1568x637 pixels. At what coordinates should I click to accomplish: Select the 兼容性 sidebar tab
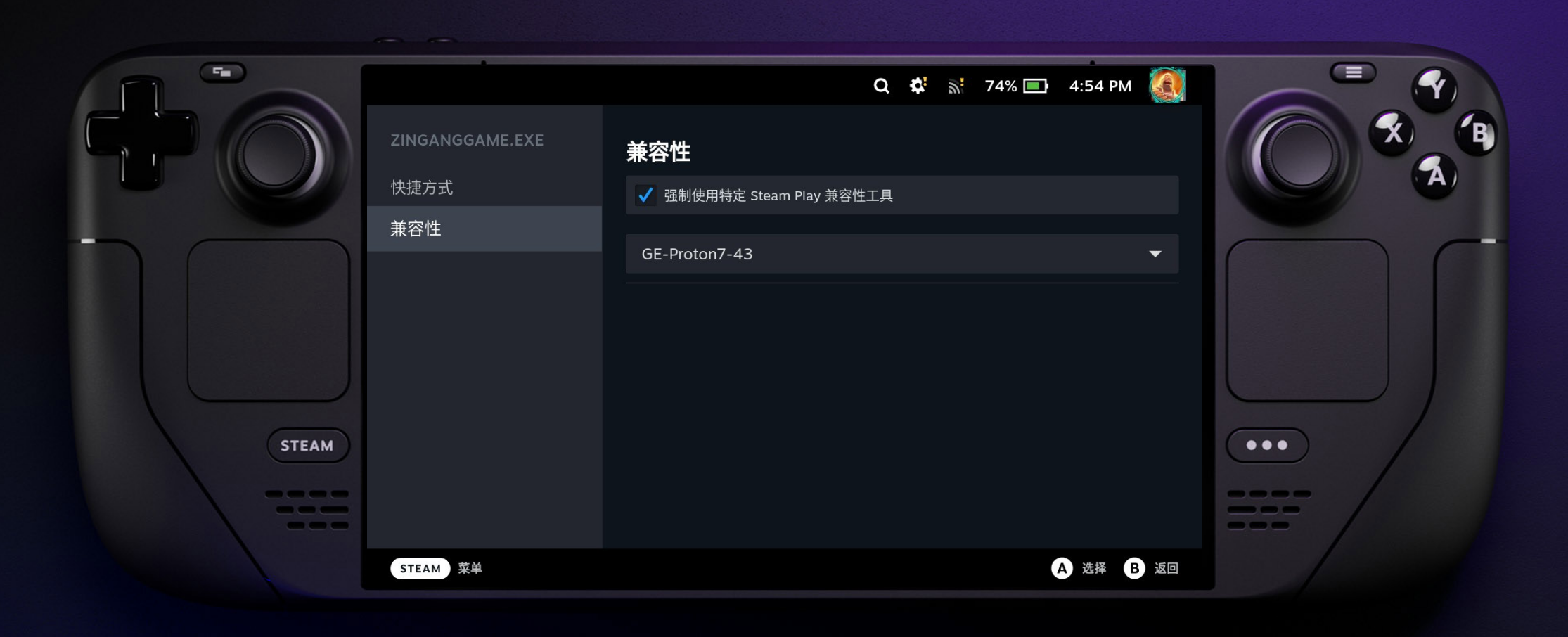[415, 229]
